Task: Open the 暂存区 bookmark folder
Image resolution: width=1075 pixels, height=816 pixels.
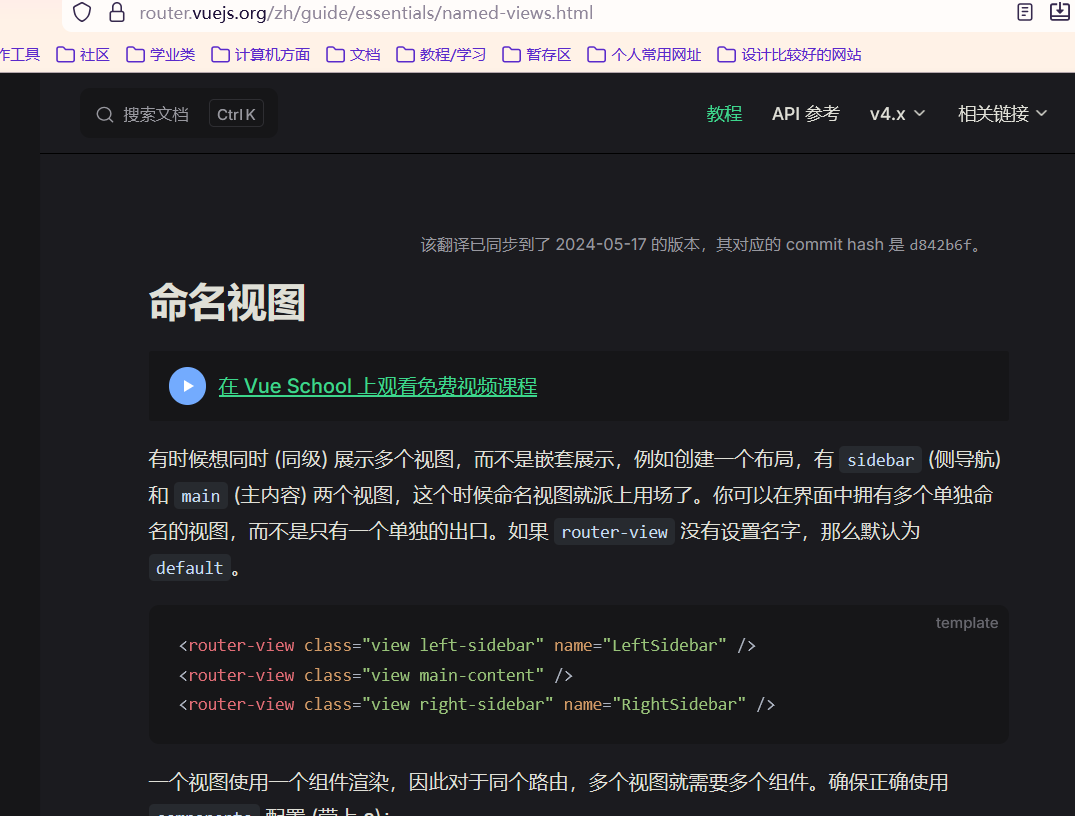Action: [x=537, y=55]
